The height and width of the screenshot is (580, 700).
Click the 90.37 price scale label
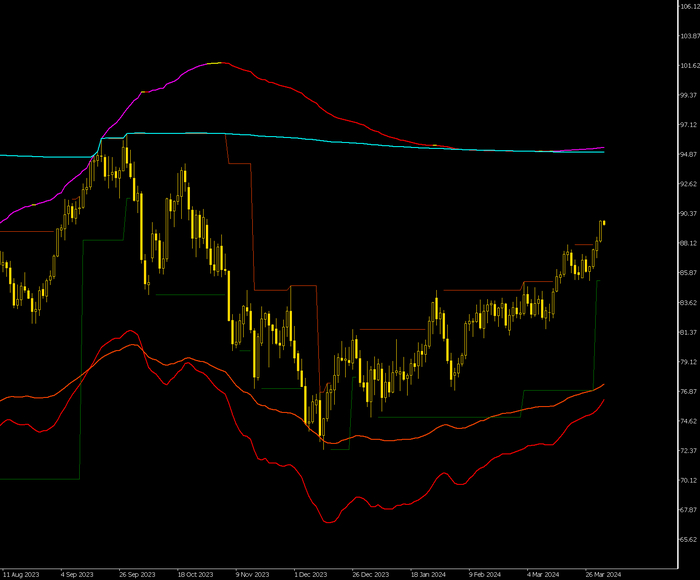click(690, 213)
